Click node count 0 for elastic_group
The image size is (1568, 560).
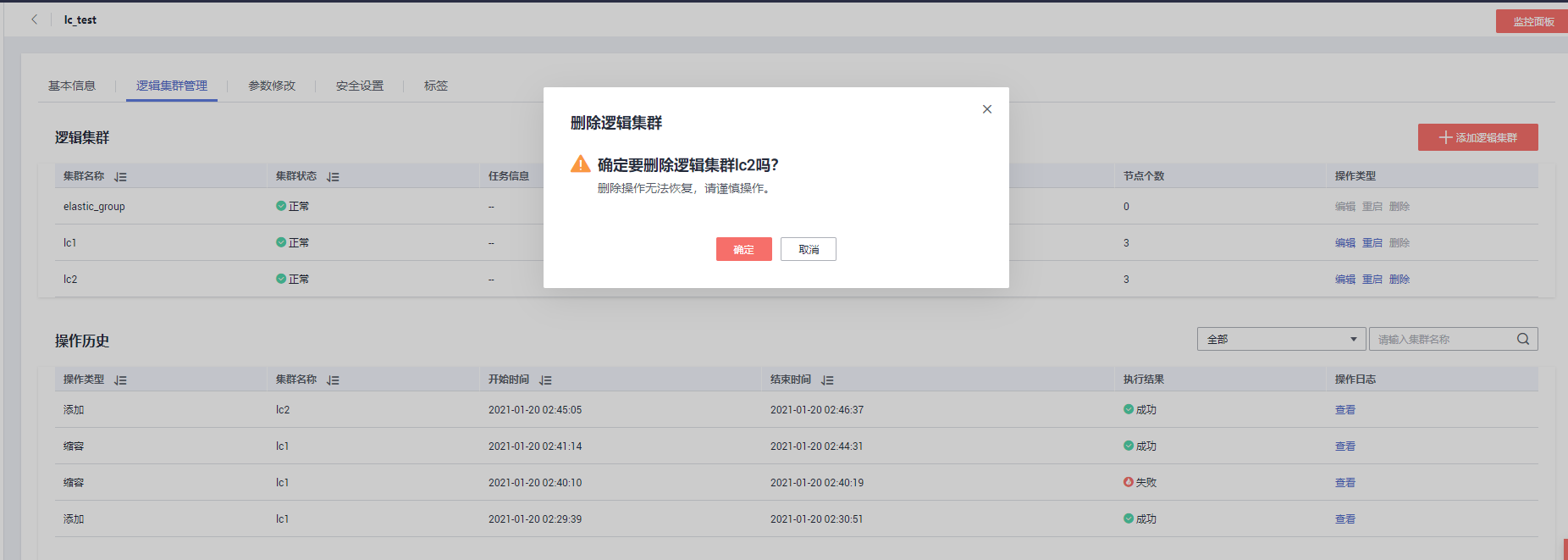point(1126,207)
